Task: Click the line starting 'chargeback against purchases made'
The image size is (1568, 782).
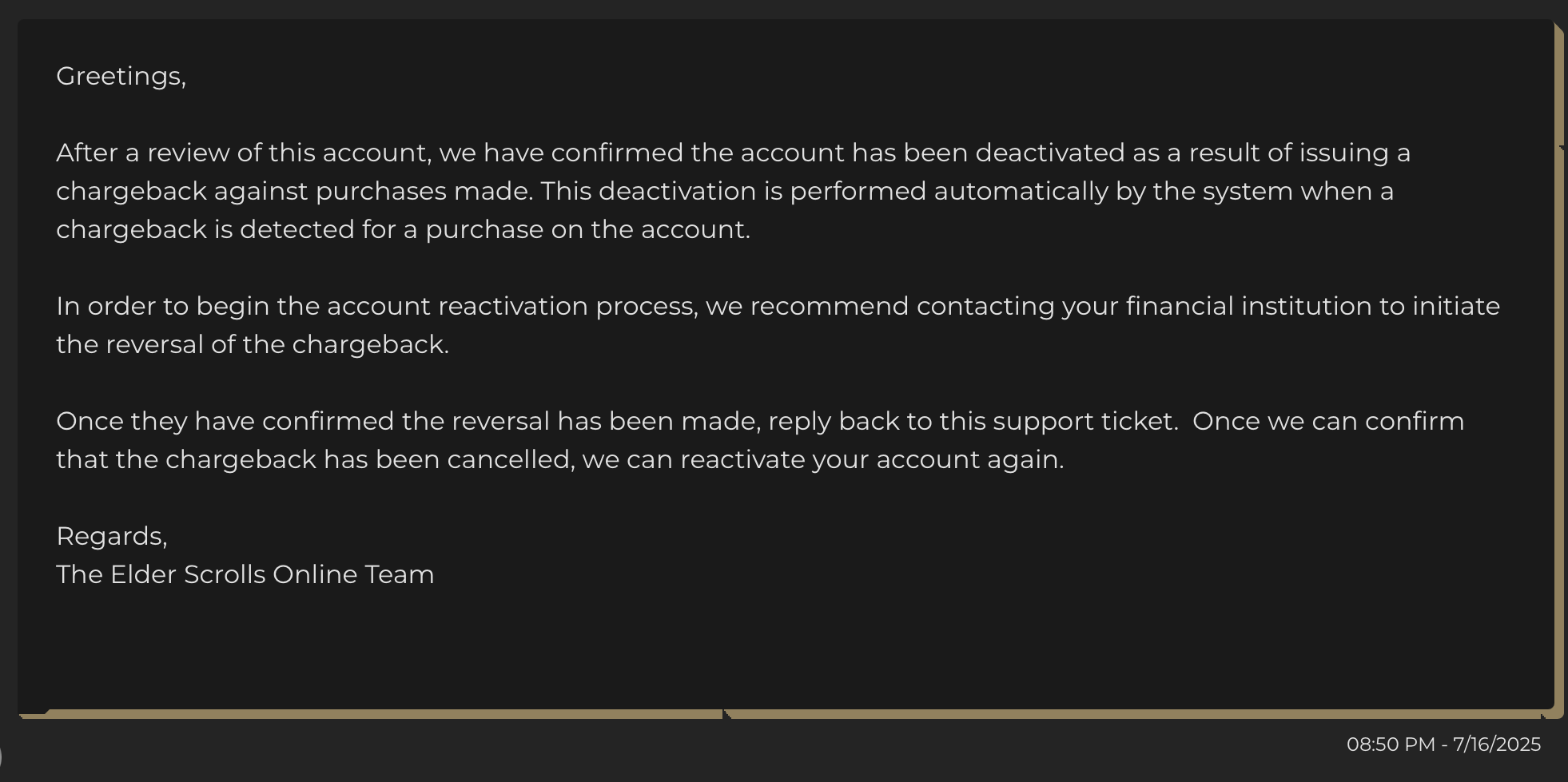Action: tap(725, 192)
